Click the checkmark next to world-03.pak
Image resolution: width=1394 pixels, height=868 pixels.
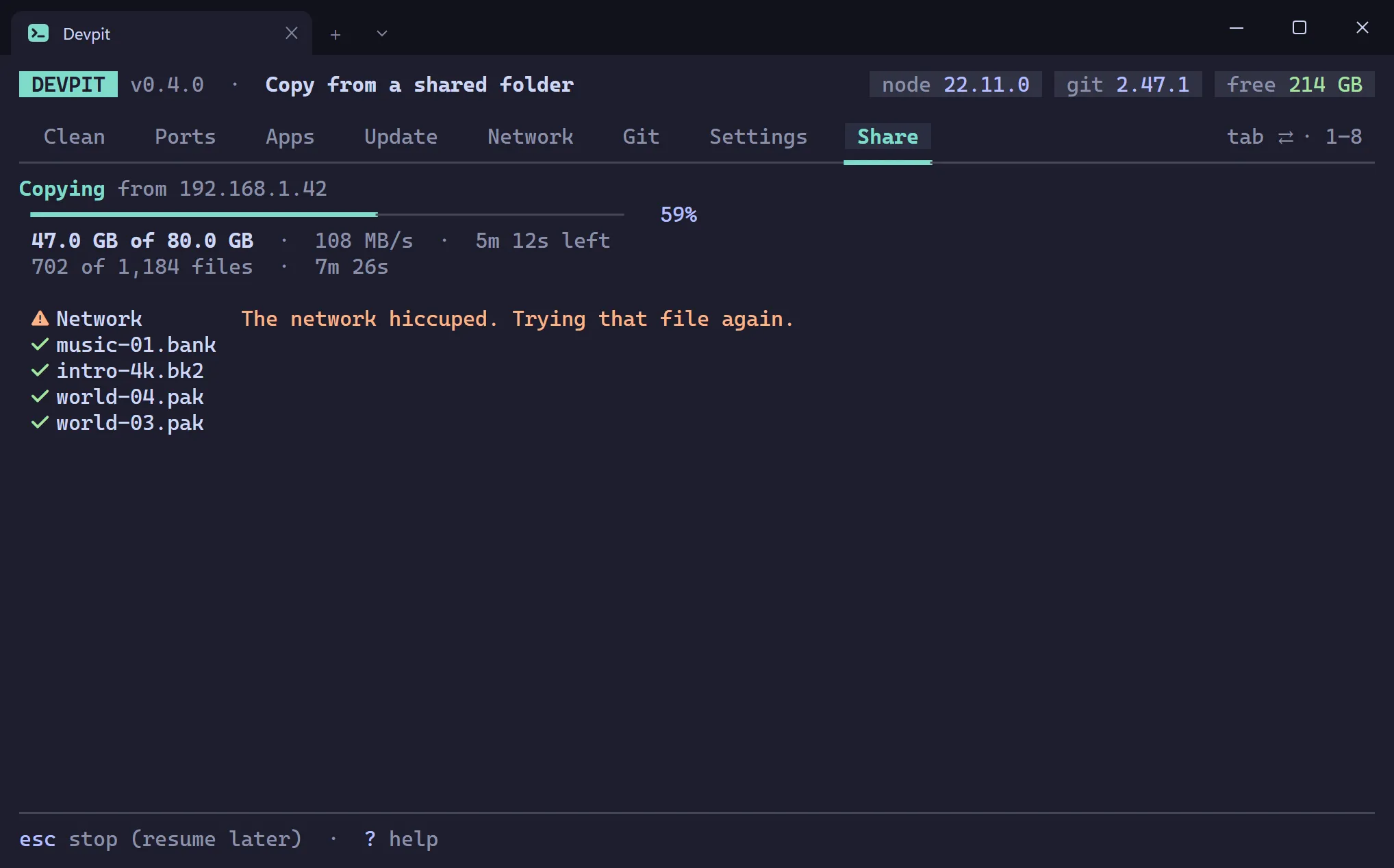(40, 422)
